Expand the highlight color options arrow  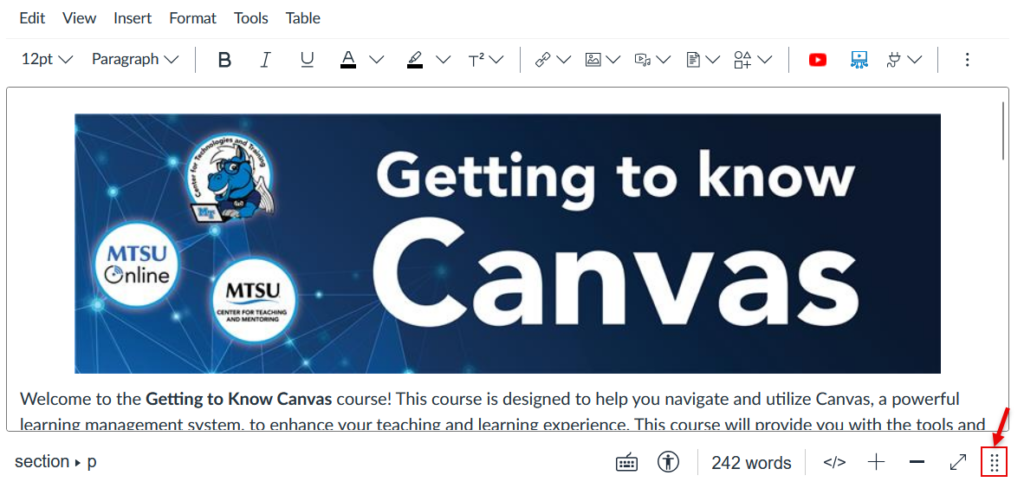pos(443,60)
